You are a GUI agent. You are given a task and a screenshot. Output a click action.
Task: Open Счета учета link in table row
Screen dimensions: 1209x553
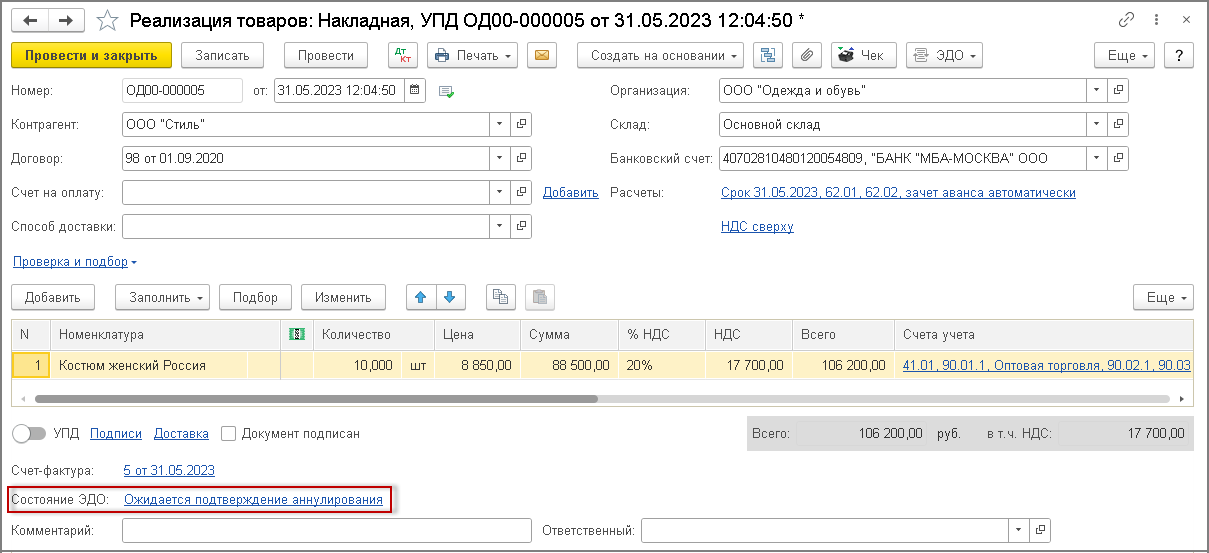[1046, 365]
